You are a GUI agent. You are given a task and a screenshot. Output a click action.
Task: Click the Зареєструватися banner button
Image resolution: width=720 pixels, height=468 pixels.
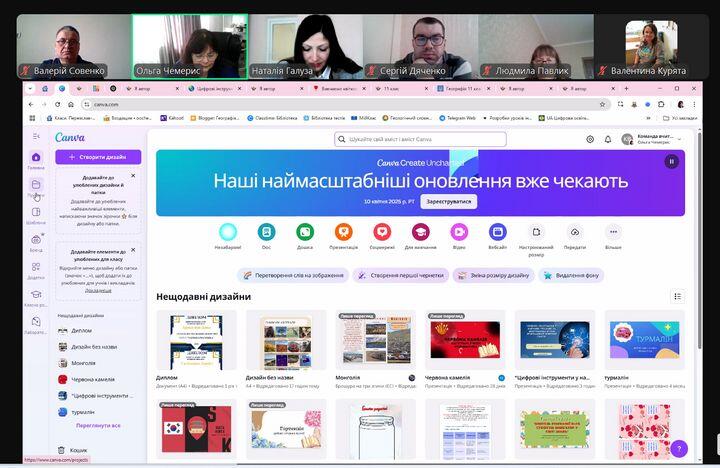click(x=449, y=202)
